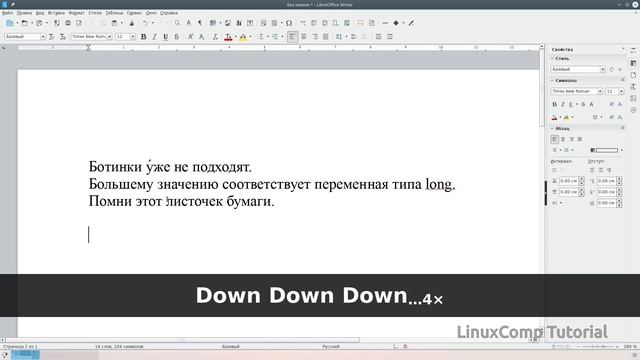Viewport: 640px width, 360px height.
Task: Select Center alignment in toolbar
Action: coord(304,37)
